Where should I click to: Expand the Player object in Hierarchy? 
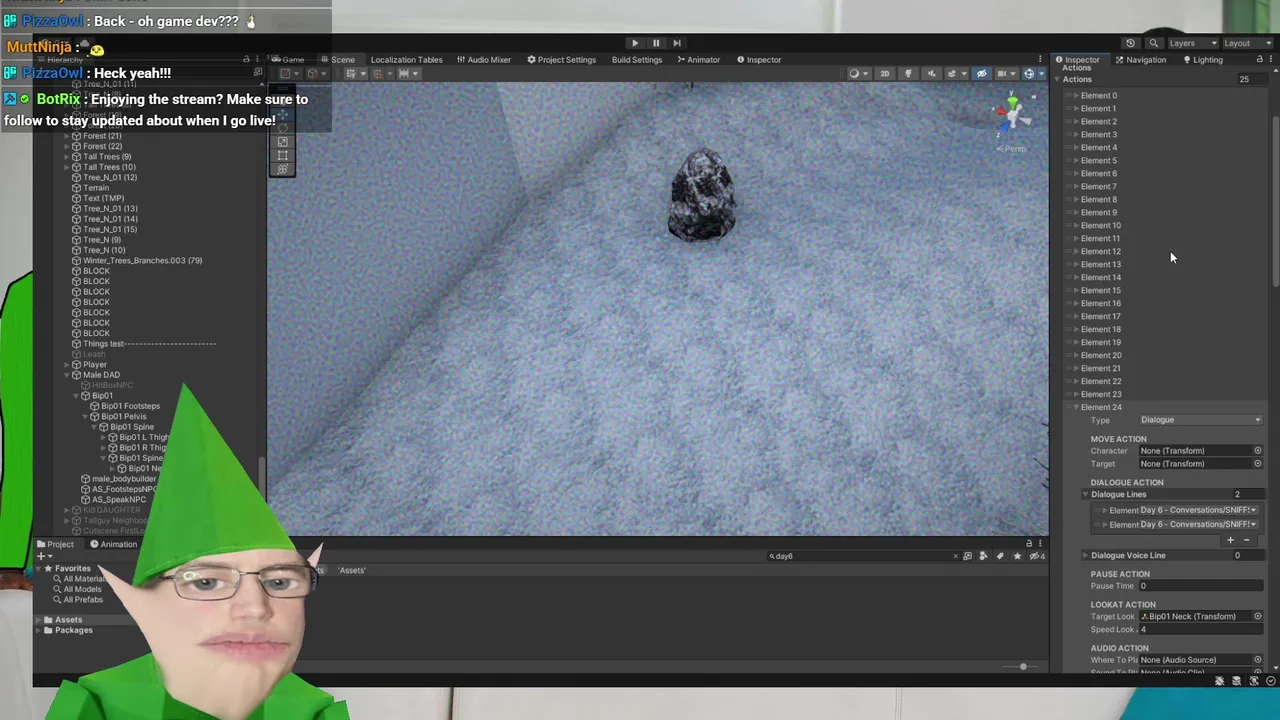[x=67, y=365]
